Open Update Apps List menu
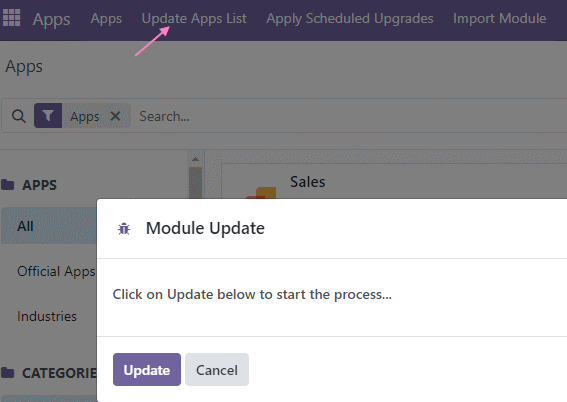567x402 pixels. 194,18
